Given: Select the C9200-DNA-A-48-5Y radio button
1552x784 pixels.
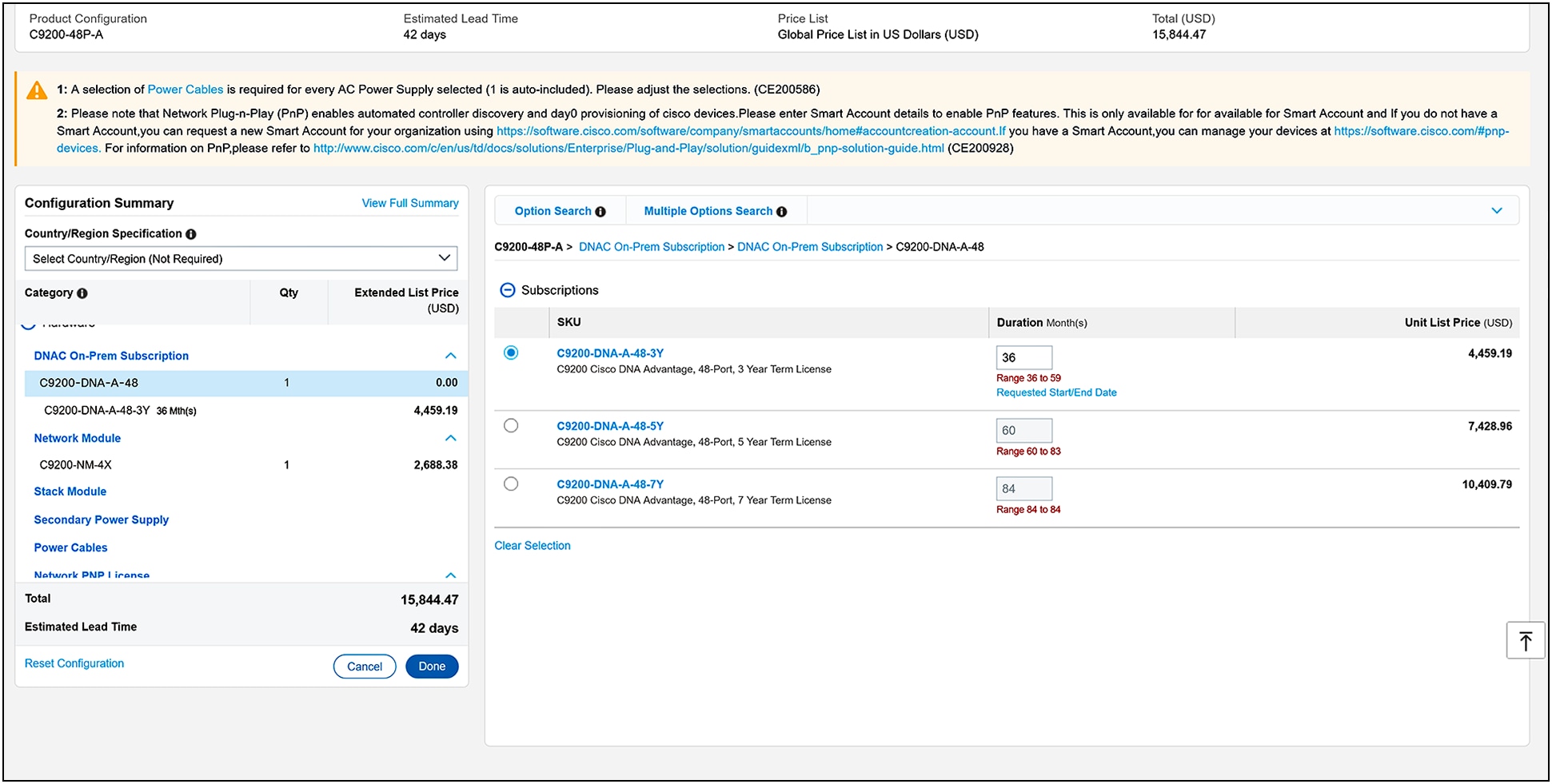Looking at the screenshot, I should point(511,426).
